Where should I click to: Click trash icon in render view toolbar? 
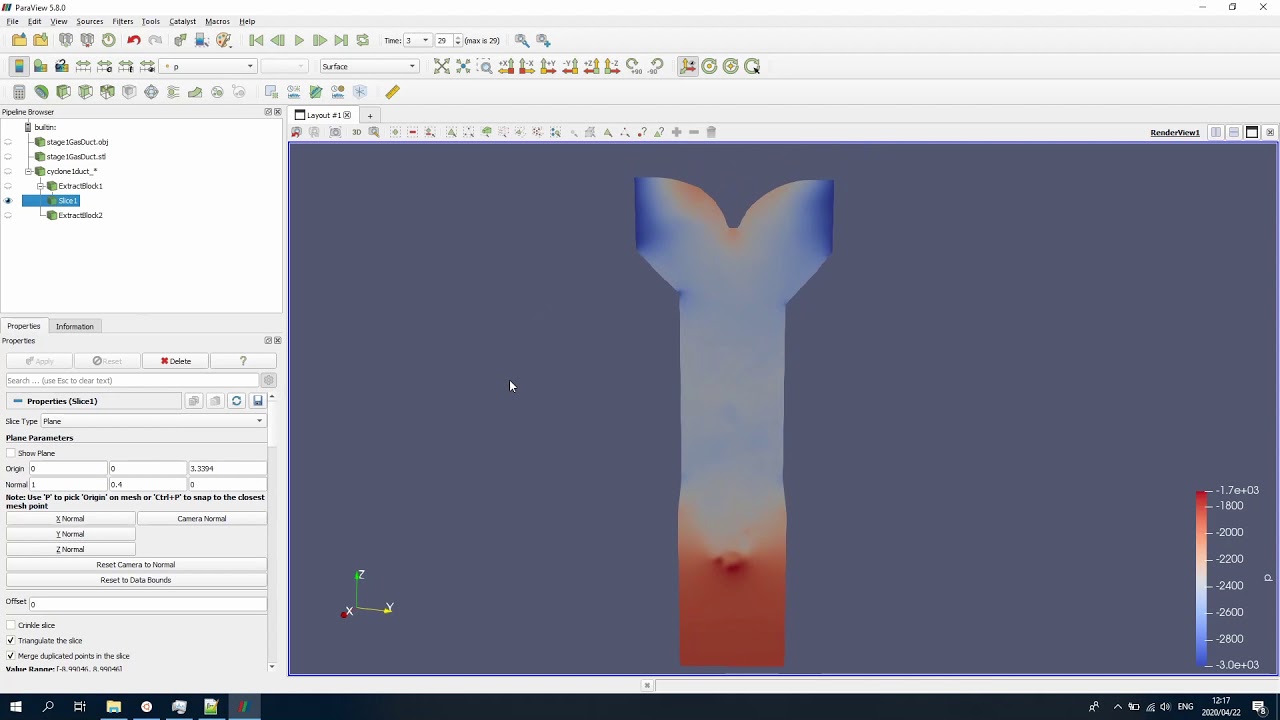pyautogui.click(x=711, y=132)
